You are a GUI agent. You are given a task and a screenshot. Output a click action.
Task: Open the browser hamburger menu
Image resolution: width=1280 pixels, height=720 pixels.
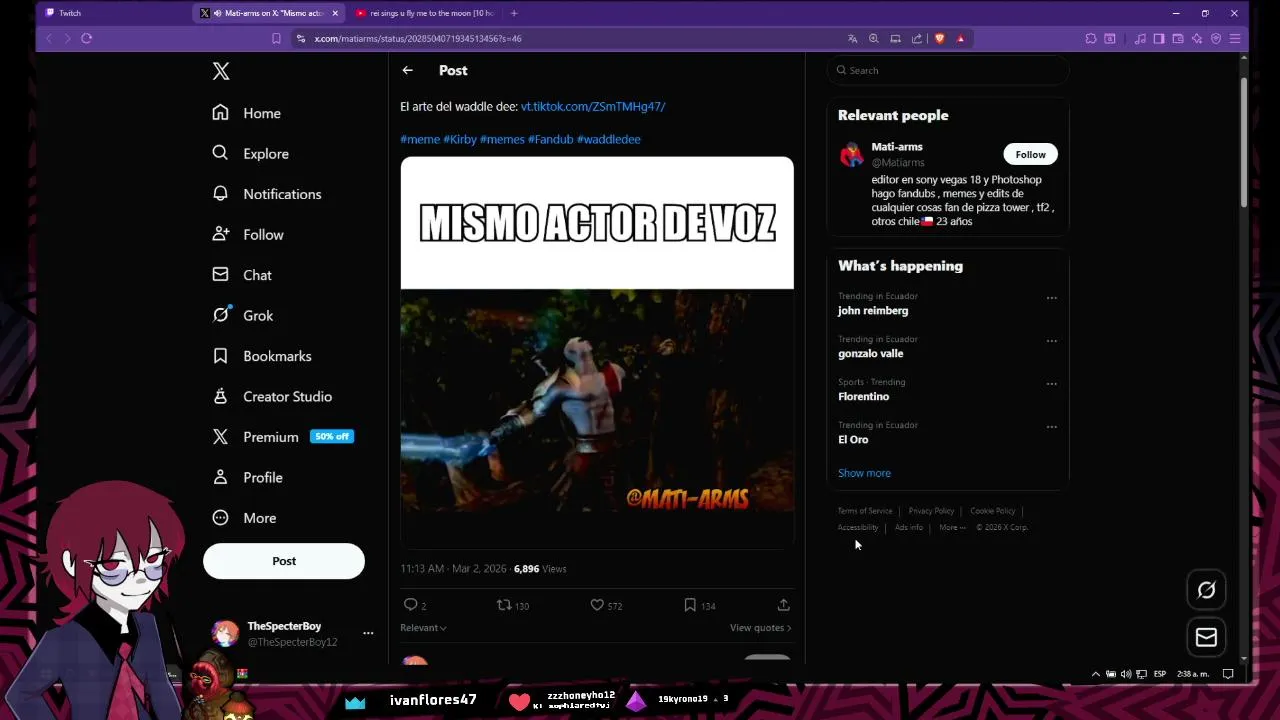click(x=1235, y=38)
